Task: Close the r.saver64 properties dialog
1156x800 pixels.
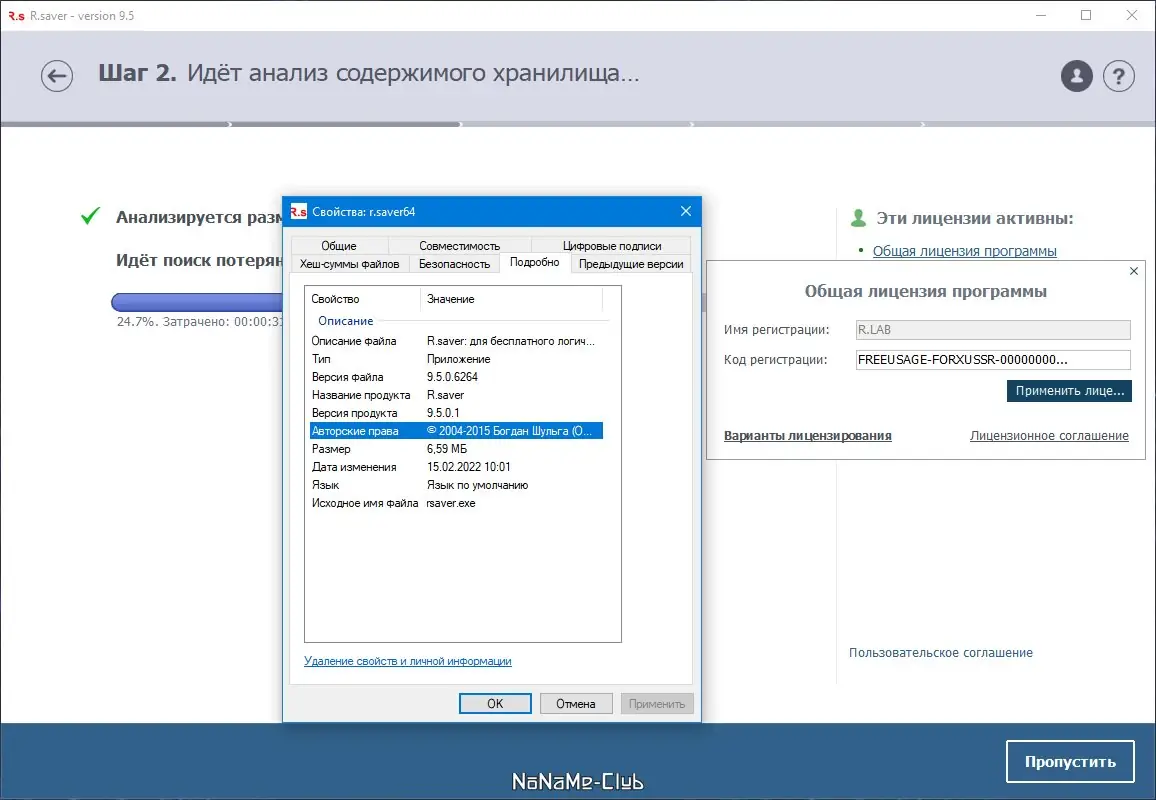Action: [686, 211]
